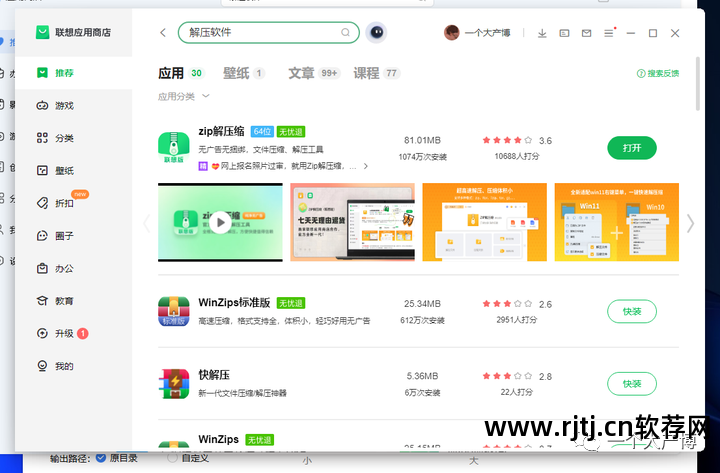Screen dimensions: 720x473
Task: Click the zip解压缩 app icon
Action: pyautogui.click(x=174, y=147)
